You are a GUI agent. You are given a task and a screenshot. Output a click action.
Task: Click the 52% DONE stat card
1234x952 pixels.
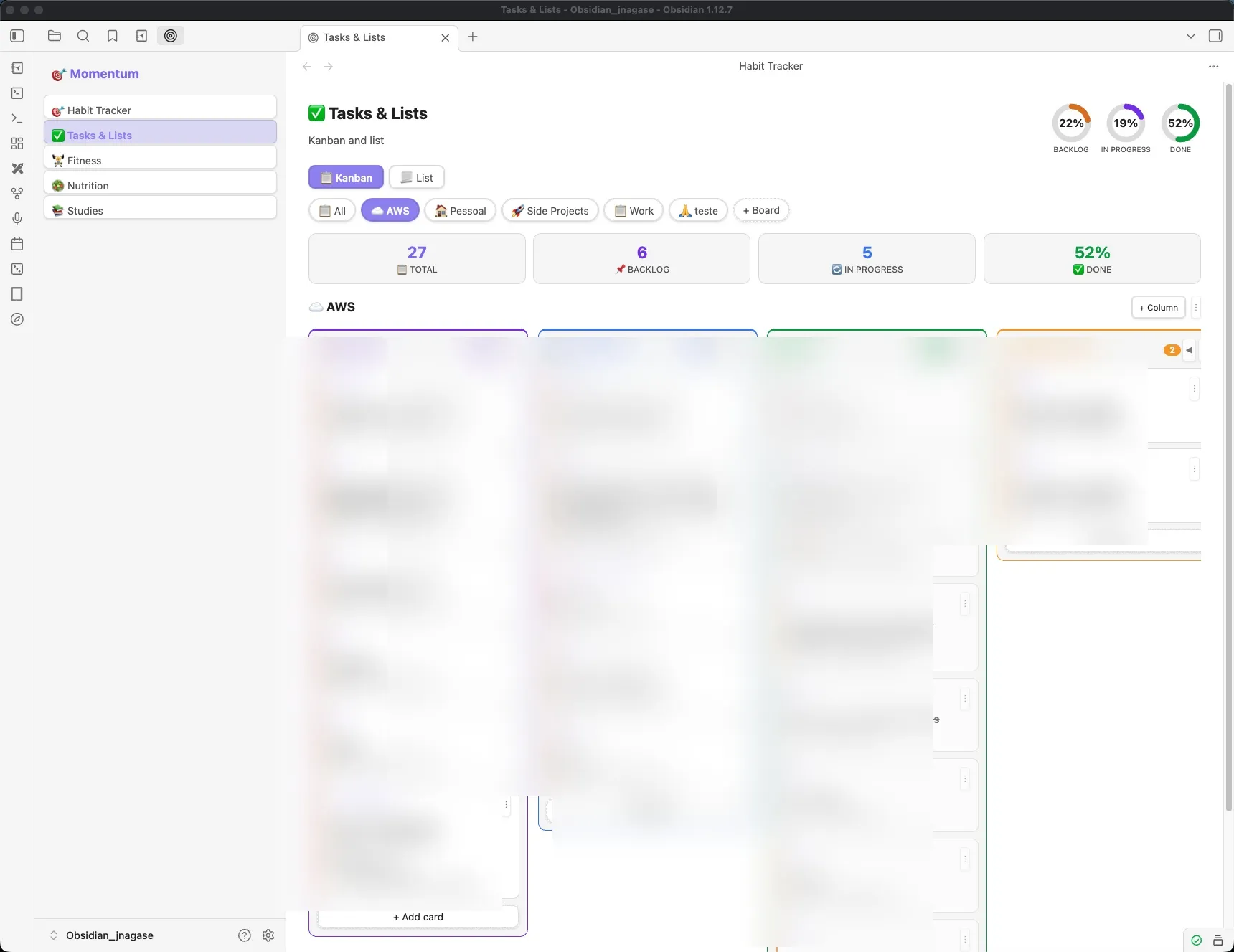(1092, 259)
